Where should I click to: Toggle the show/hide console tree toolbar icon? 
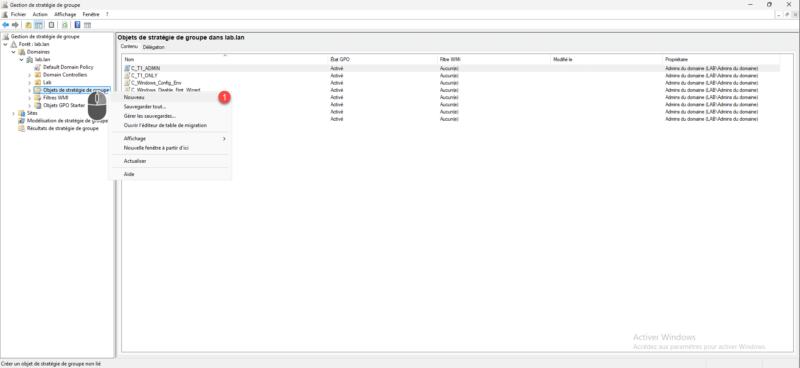38,24
